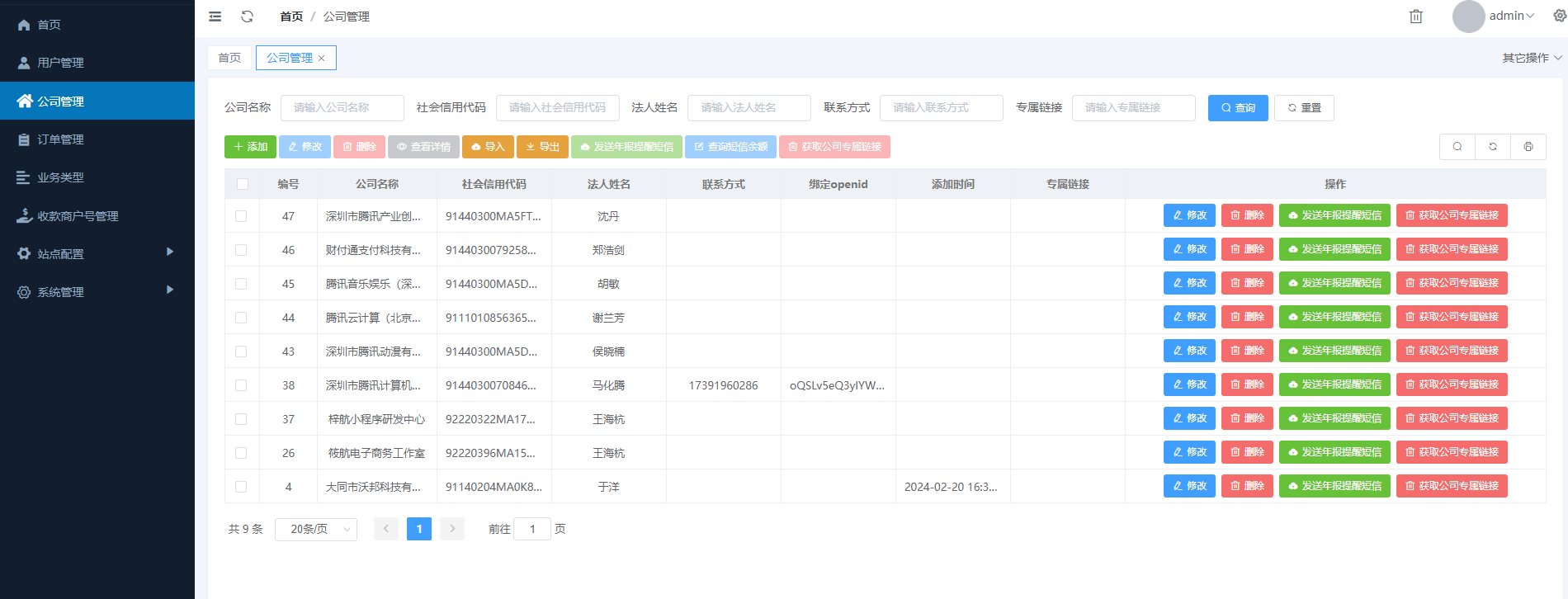Image resolution: width=1568 pixels, height=599 pixels.
Task: Expand the 系统管理 submenu
Action: 97,292
